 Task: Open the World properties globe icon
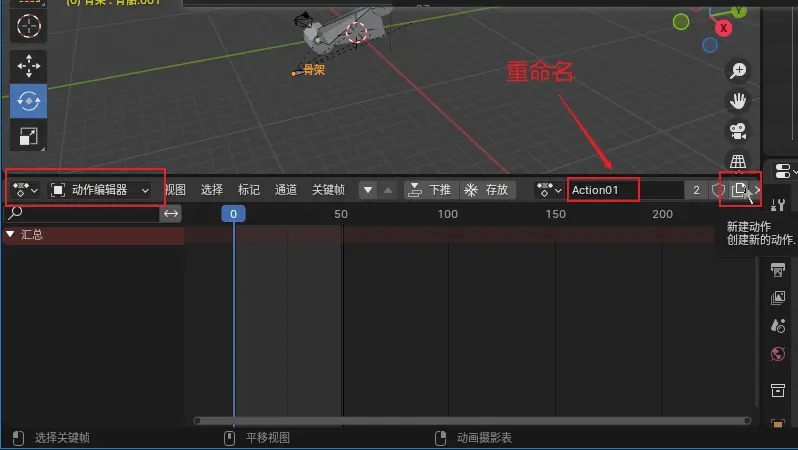pyautogui.click(x=777, y=354)
